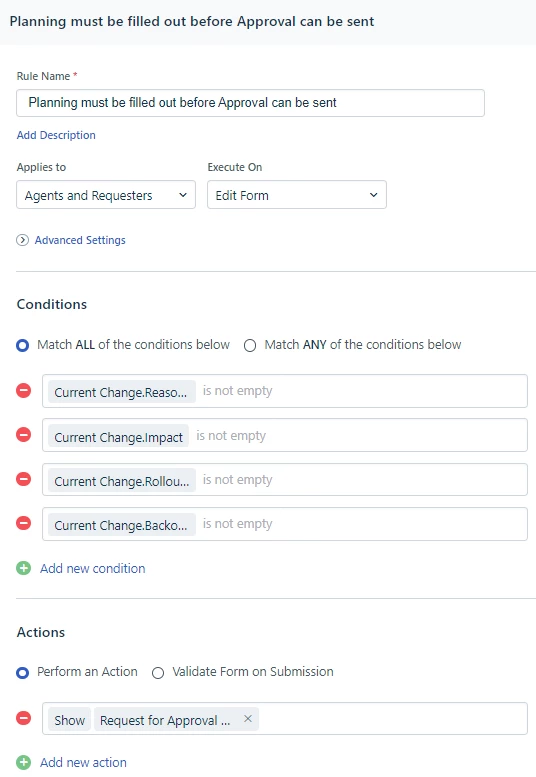Click the Current Change.Impact field chip
This screenshot has width=536, height=777.
[x=118, y=437]
